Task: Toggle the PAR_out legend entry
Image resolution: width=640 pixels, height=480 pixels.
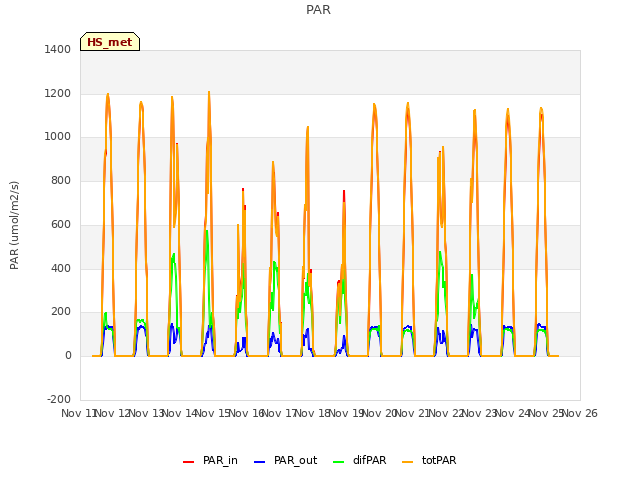Action: [x=285, y=460]
